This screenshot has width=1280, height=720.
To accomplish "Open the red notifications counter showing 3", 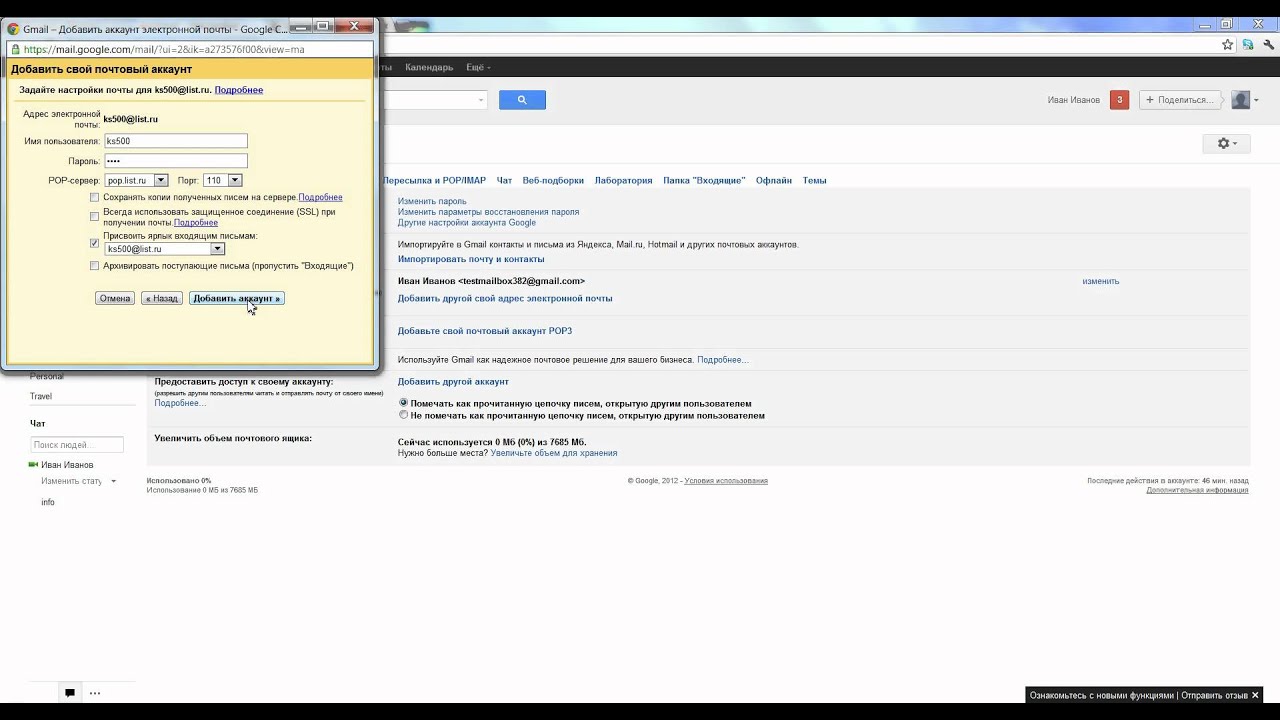I will (x=1119, y=100).
